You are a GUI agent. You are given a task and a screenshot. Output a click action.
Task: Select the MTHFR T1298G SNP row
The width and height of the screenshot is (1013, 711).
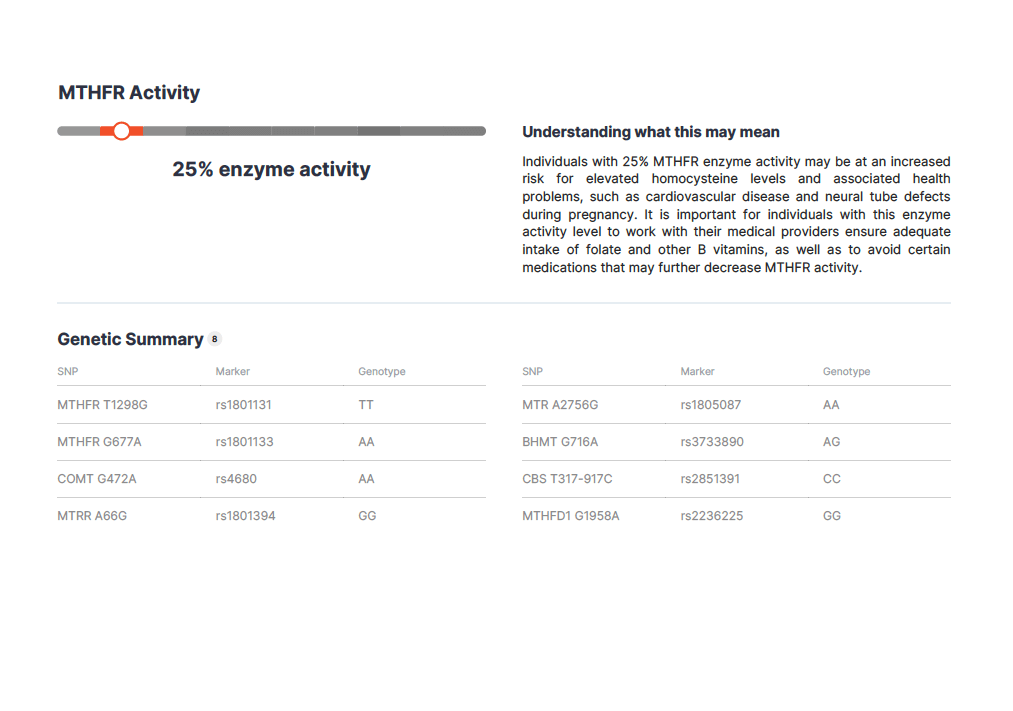(103, 405)
